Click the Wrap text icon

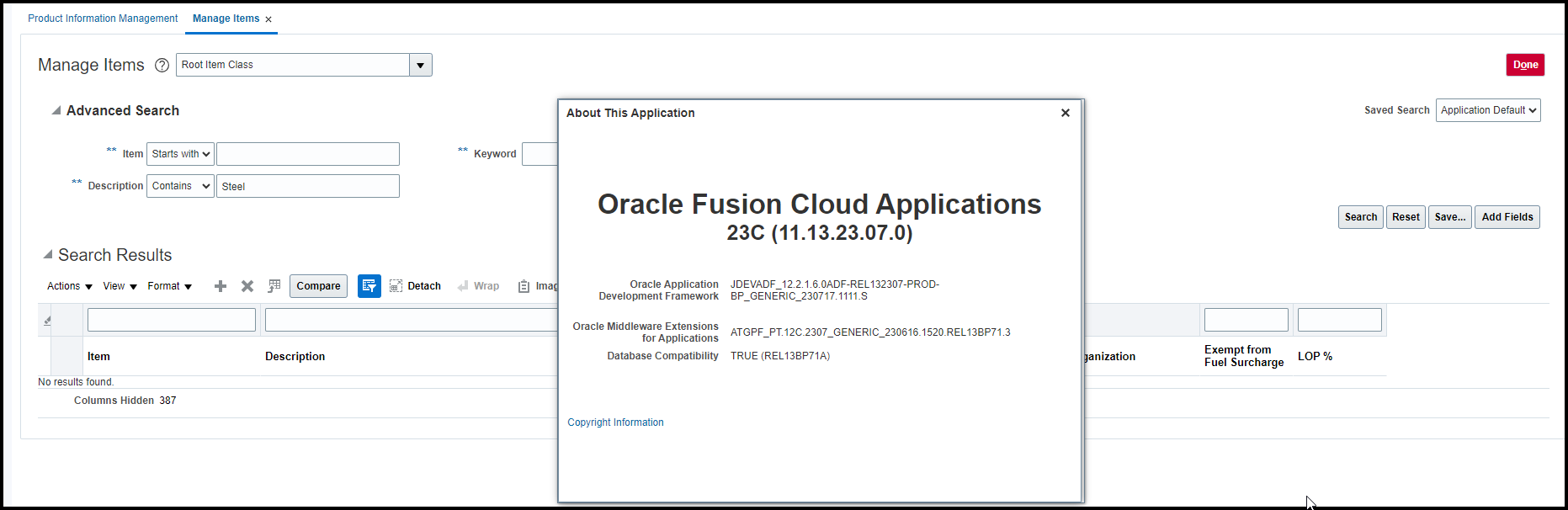(x=463, y=286)
